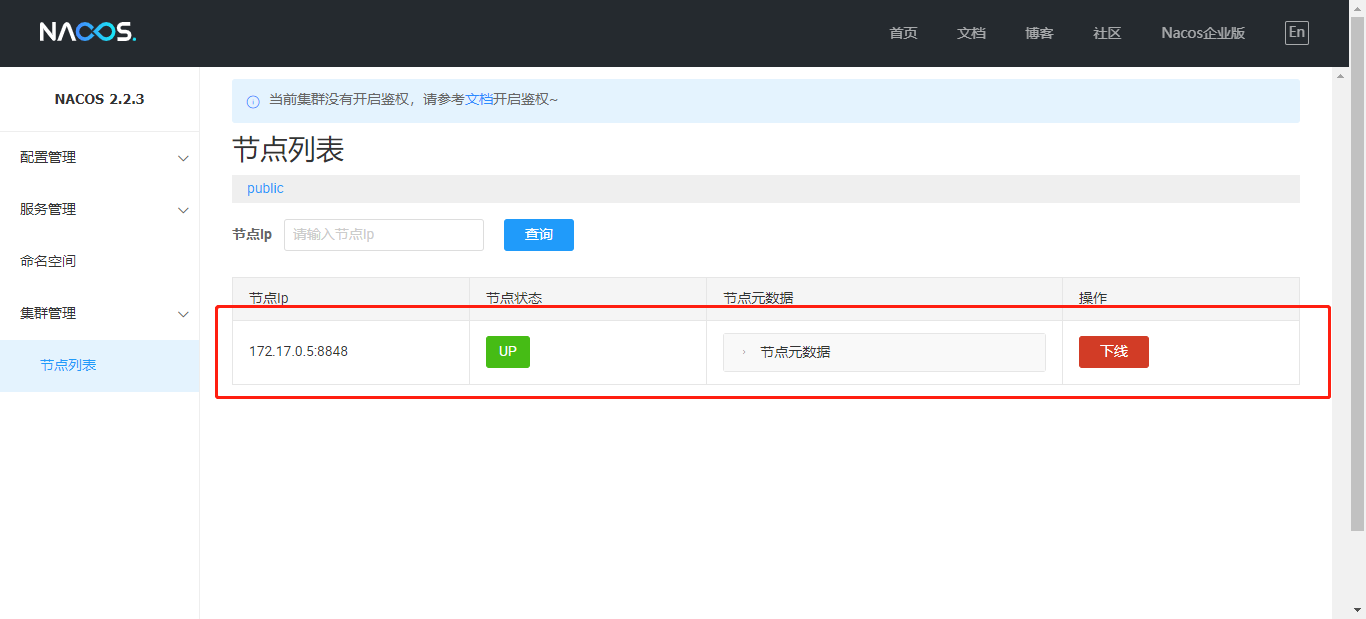The height and width of the screenshot is (619, 1366).
Task: Expand the 服务管理 chevron arrow
Action: (x=183, y=210)
